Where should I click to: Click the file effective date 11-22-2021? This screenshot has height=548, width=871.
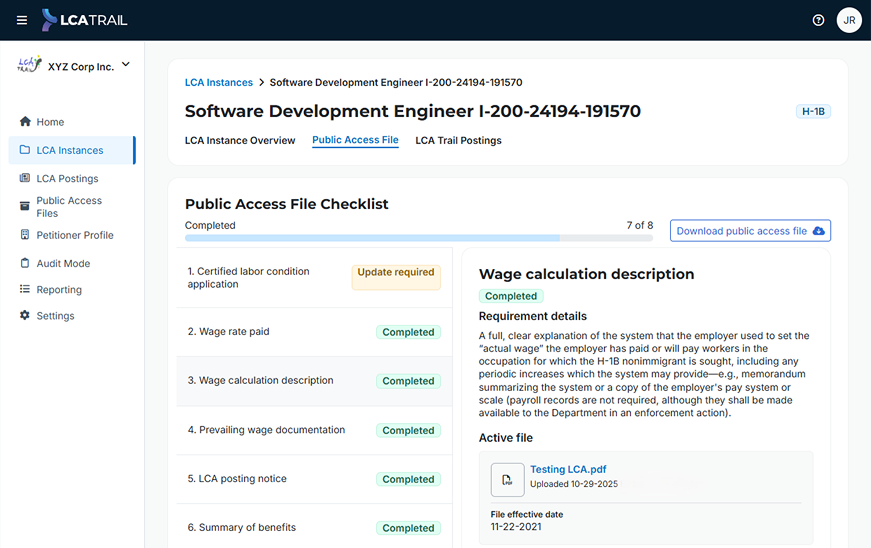(x=516, y=527)
